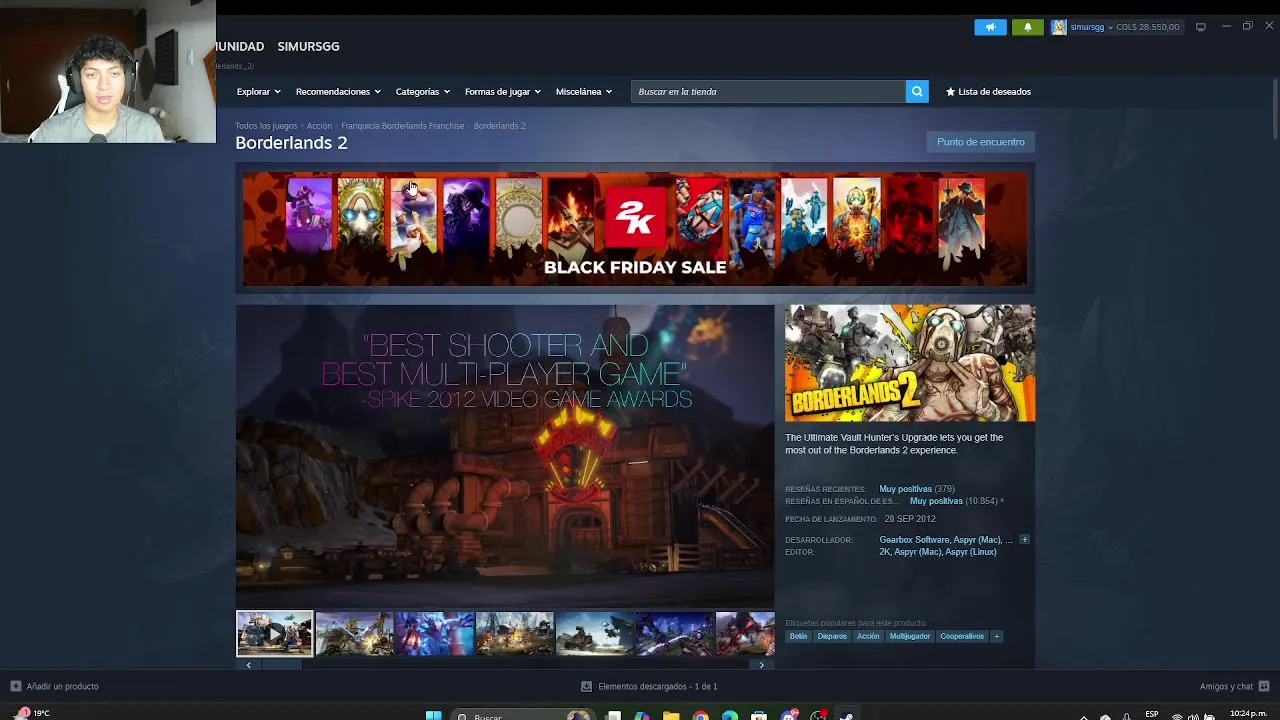Expand the Miscelánea menu
The width and height of the screenshot is (1280, 720).
pos(583,91)
